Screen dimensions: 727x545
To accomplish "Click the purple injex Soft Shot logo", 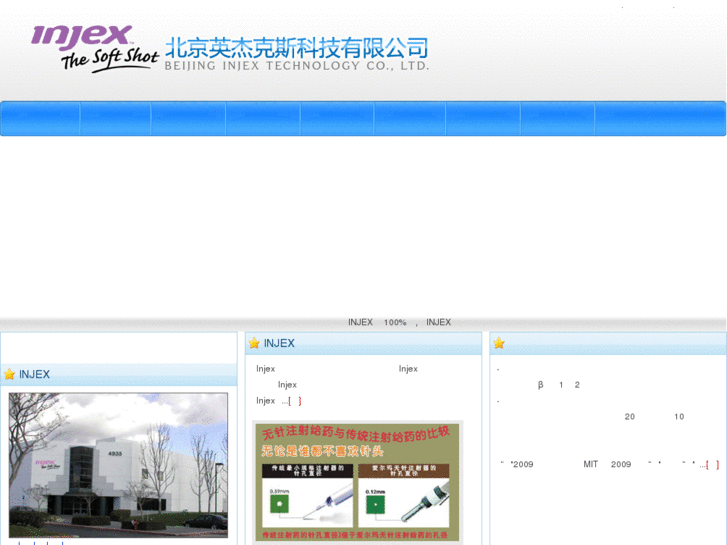I will point(95,49).
